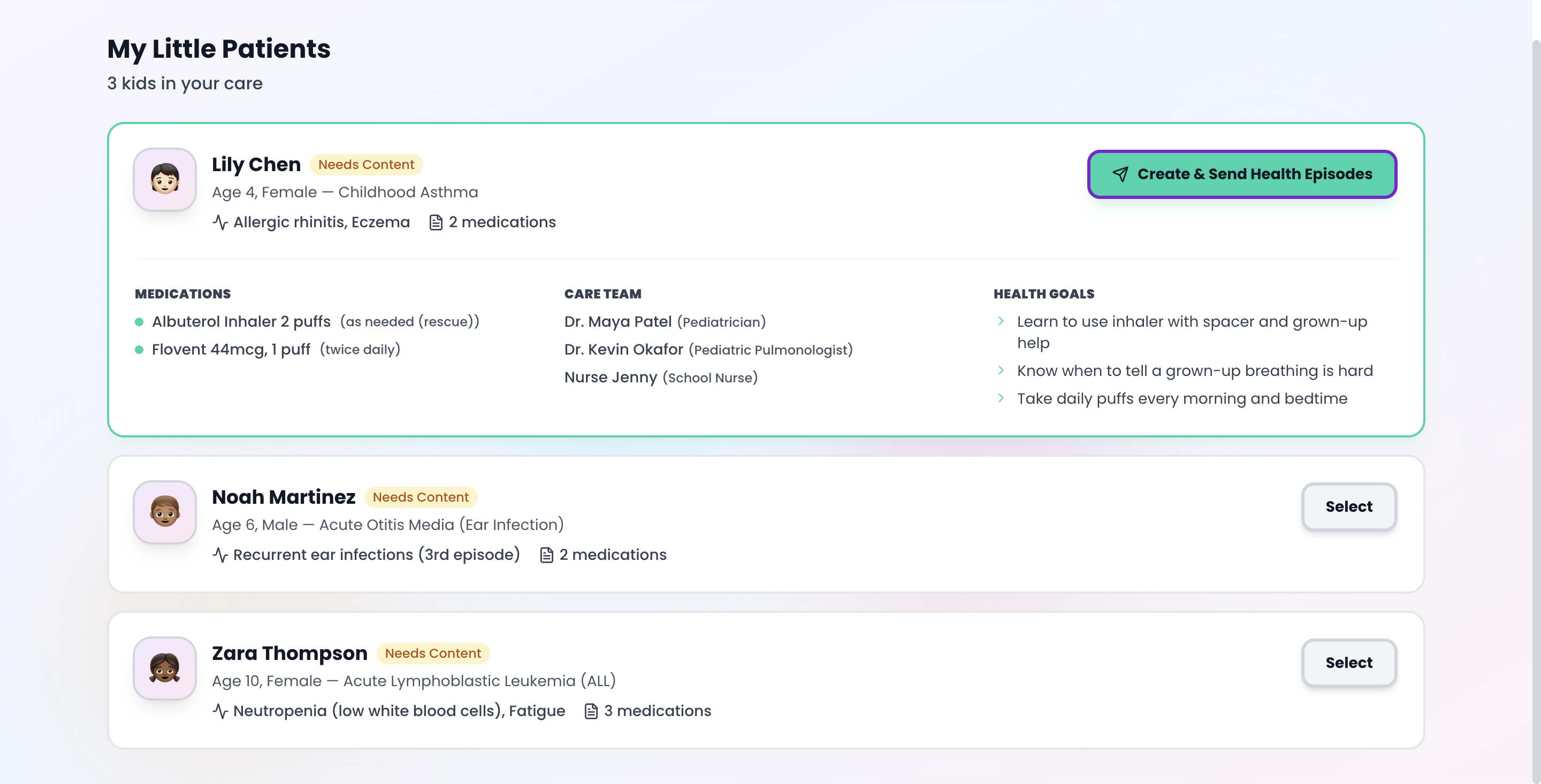Click Zara Thompson's avatar icon
The image size is (1541, 784).
point(164,668)
